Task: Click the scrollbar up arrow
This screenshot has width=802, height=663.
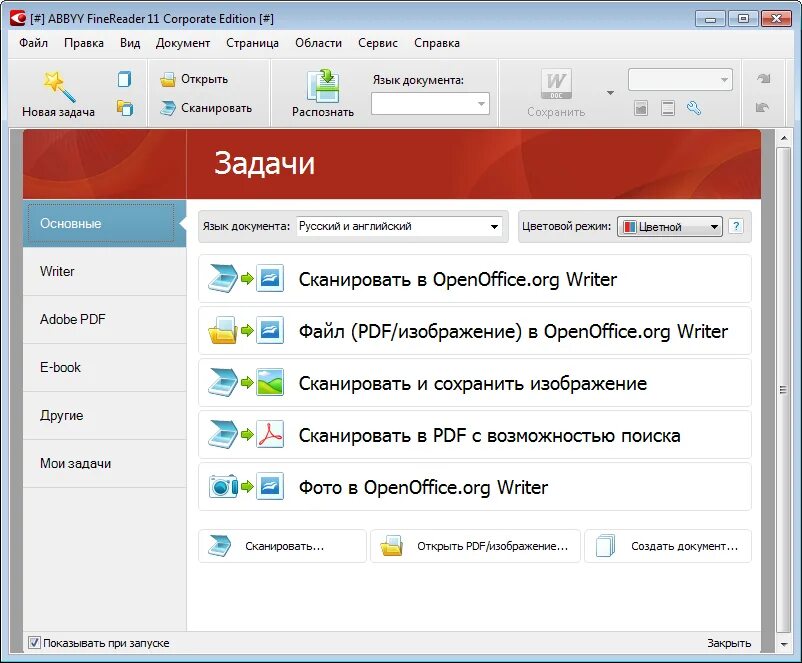Action: [x=784, y=138]
